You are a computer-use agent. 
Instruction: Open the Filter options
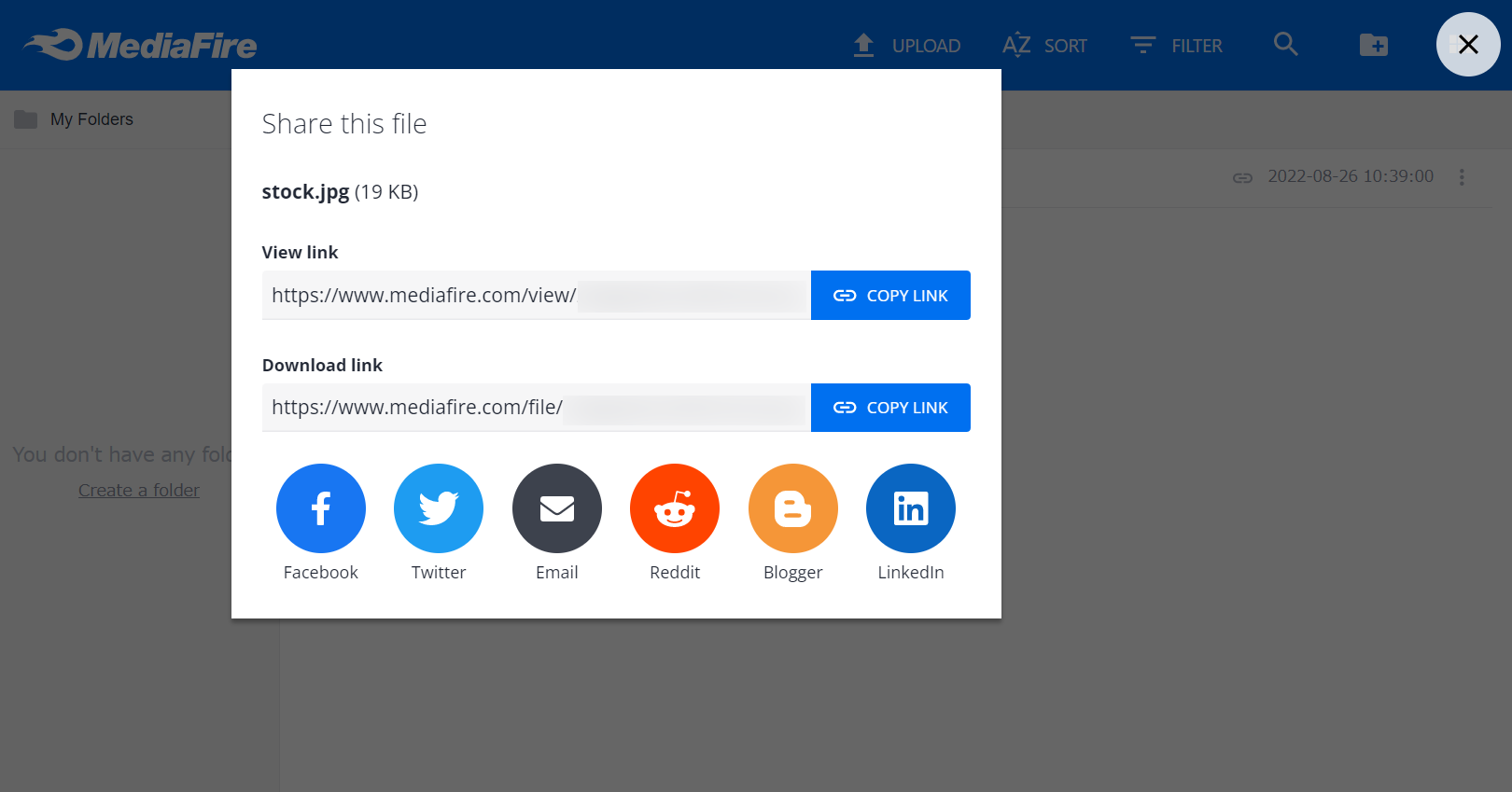[1176, 45]
